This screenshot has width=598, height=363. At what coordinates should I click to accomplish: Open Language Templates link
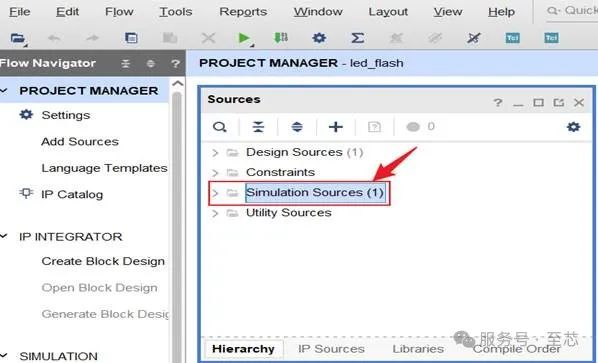pyautogui.click(x=104, y=168)
